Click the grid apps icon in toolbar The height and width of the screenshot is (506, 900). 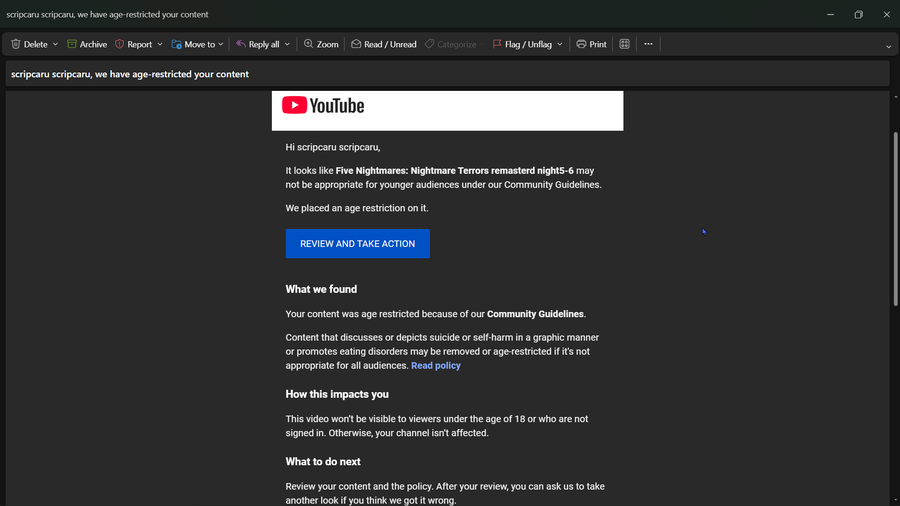(625, 44)
